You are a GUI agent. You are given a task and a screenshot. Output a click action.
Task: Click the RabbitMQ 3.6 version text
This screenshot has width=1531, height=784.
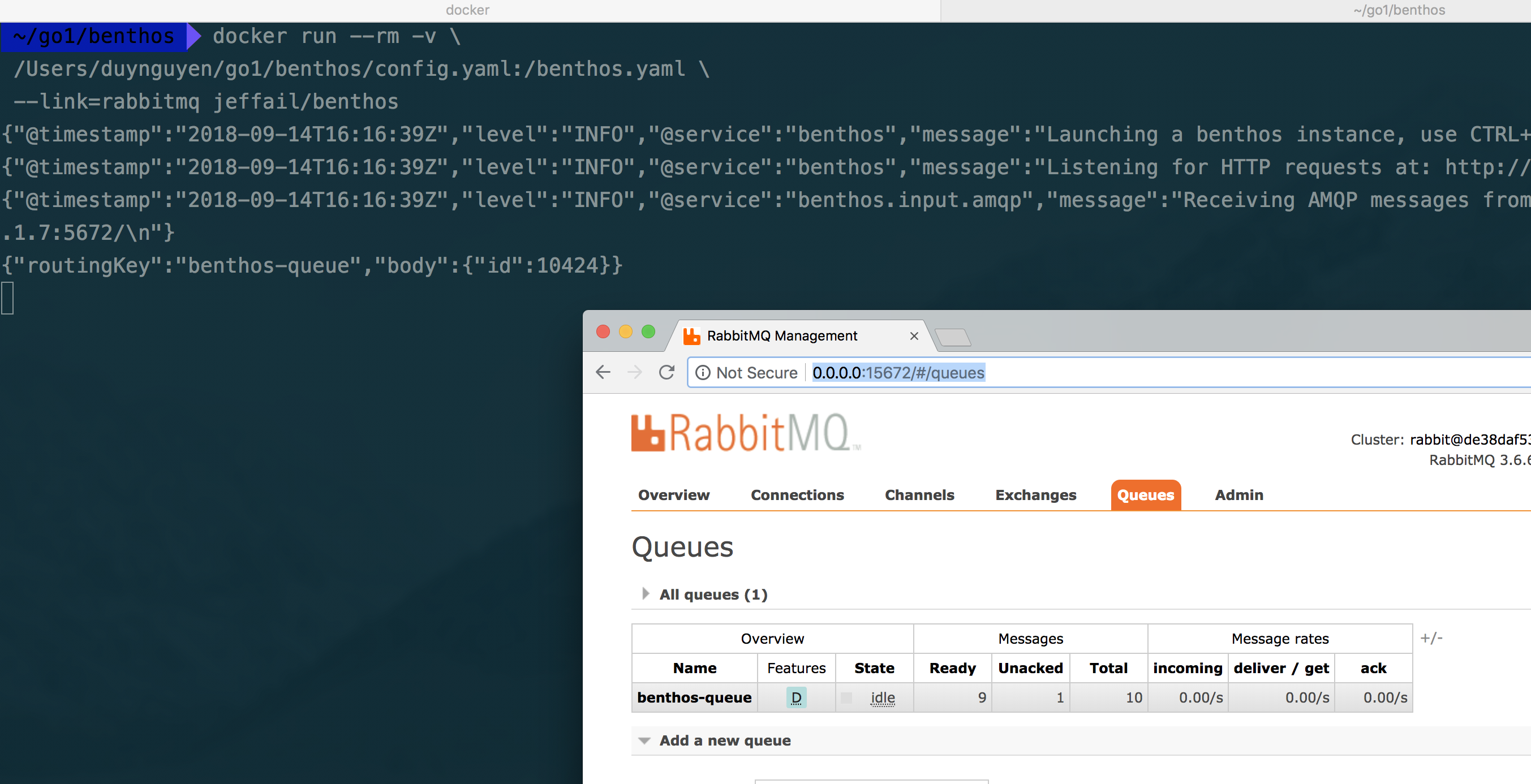[1480, 459]
